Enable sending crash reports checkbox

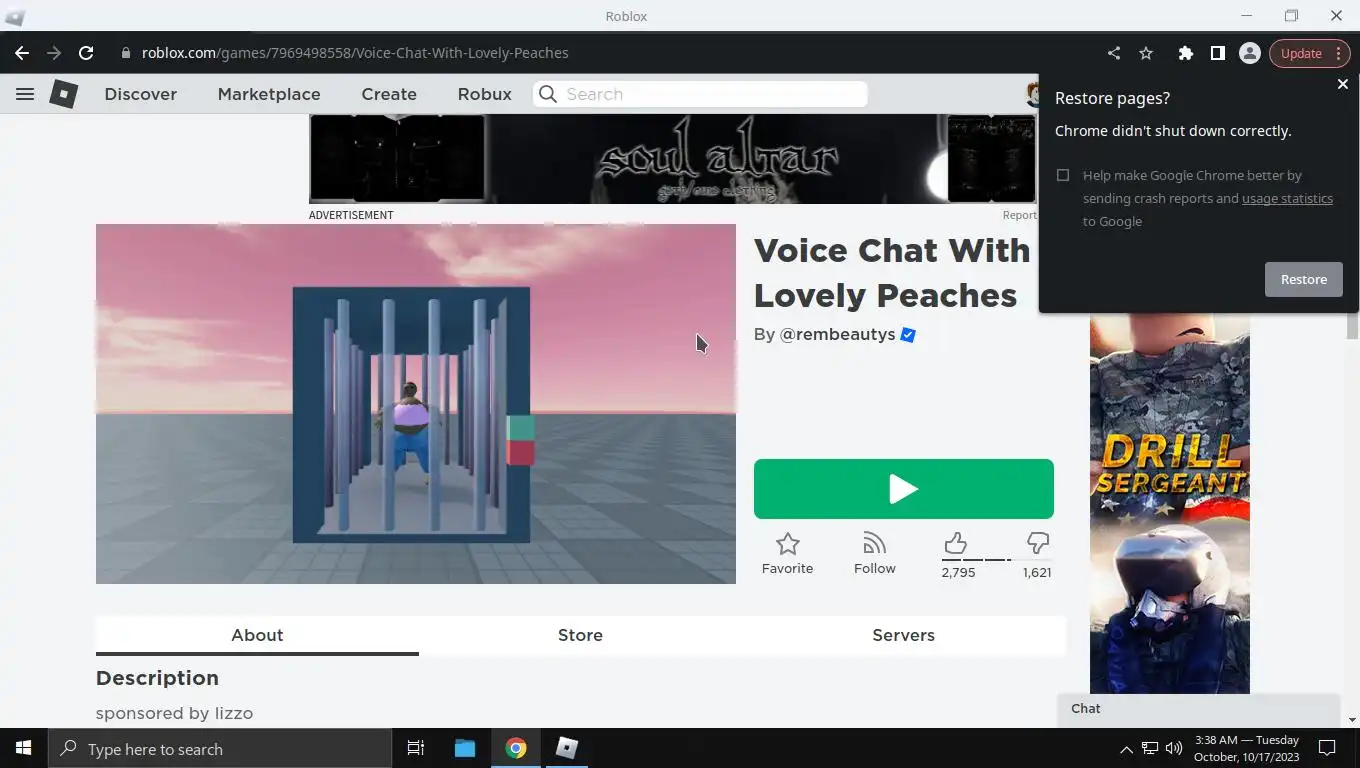(1063, 175)
